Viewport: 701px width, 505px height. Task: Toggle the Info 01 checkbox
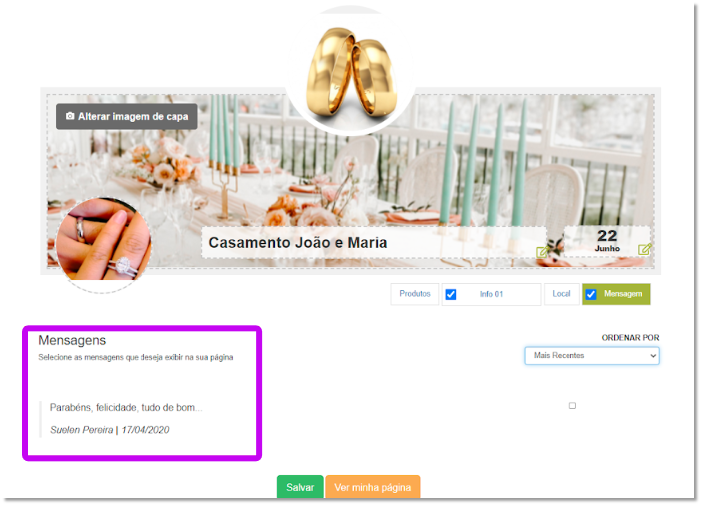(x=451, y=295)
